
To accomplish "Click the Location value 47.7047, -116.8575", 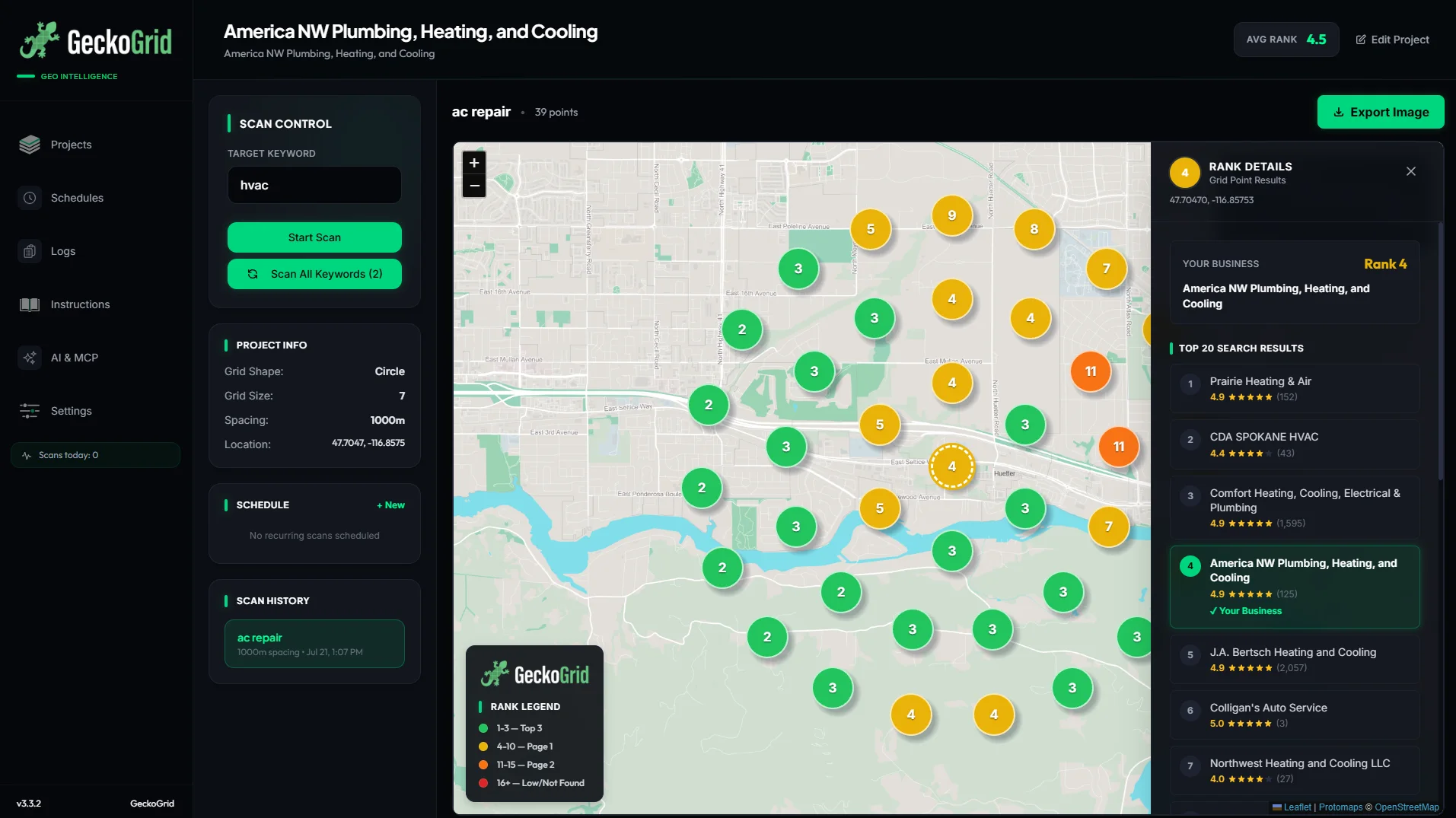I will click(368, 443).
